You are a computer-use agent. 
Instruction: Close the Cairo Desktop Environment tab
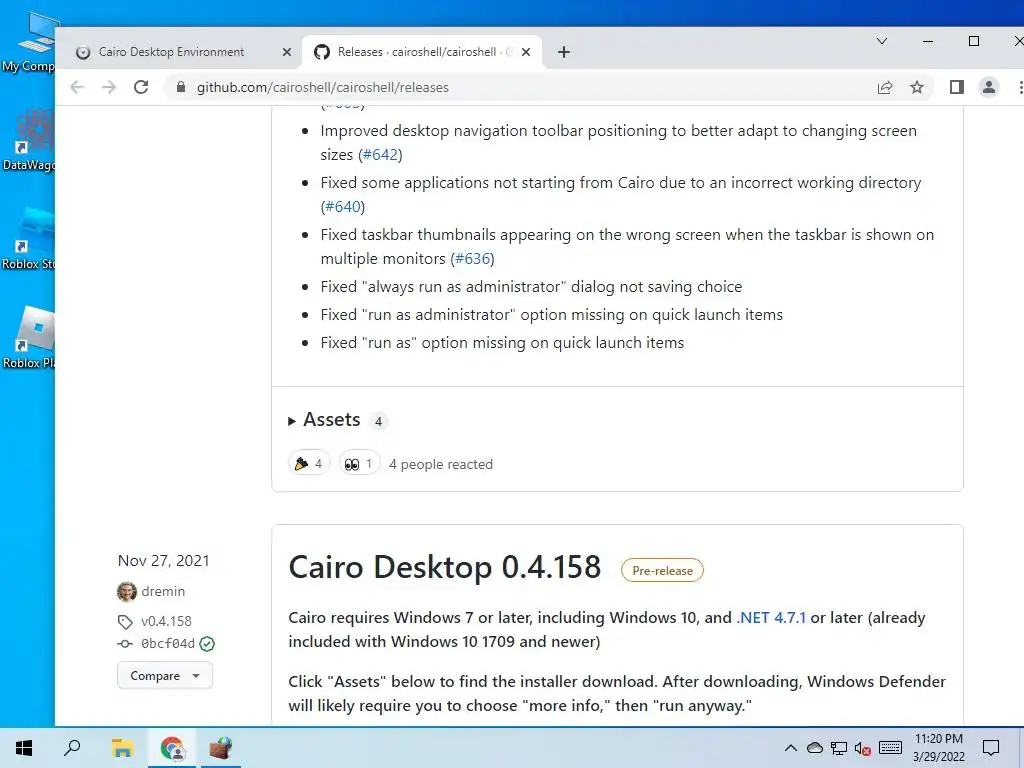point(287,52)
